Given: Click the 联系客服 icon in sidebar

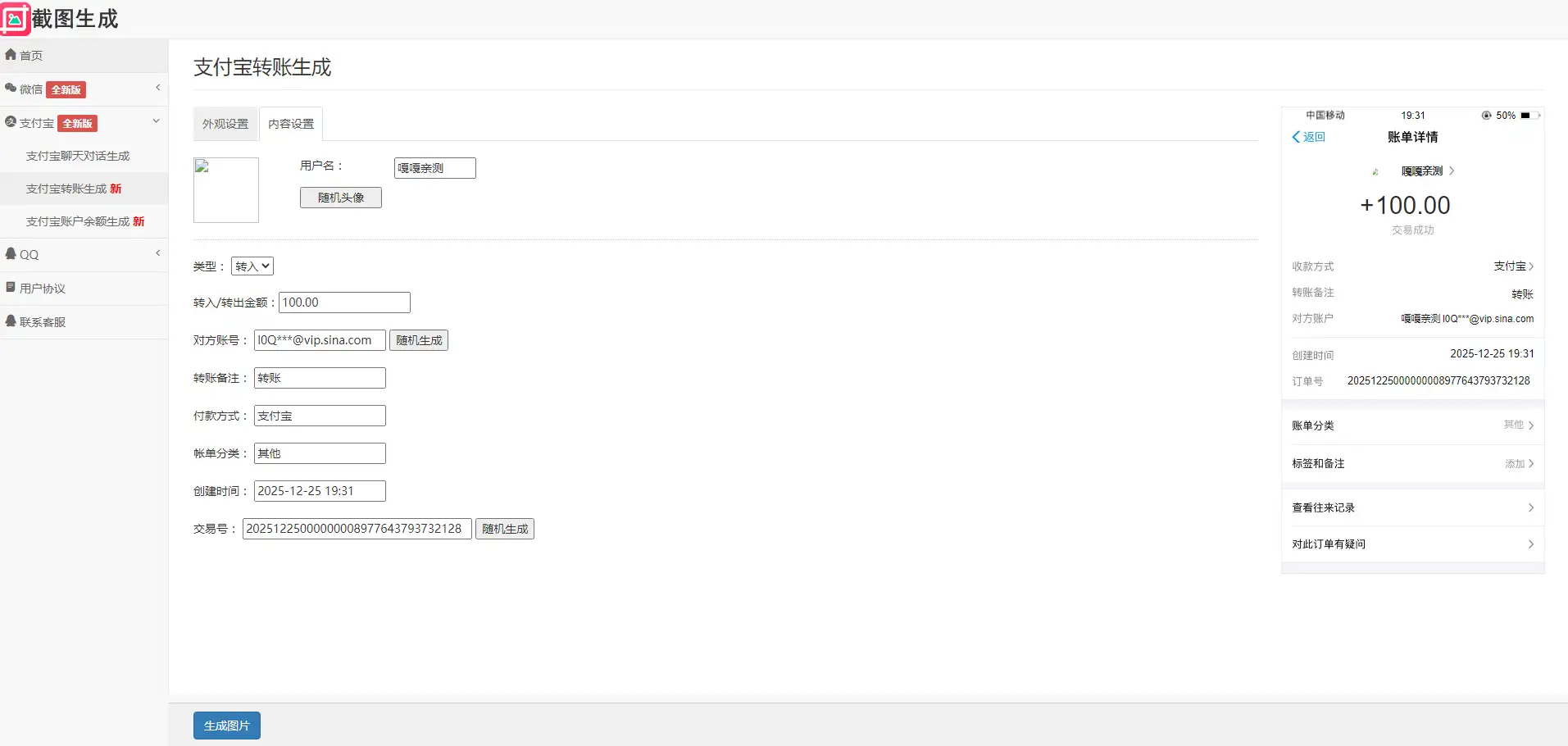Looking at the screenshot, I should pos(11,321).
